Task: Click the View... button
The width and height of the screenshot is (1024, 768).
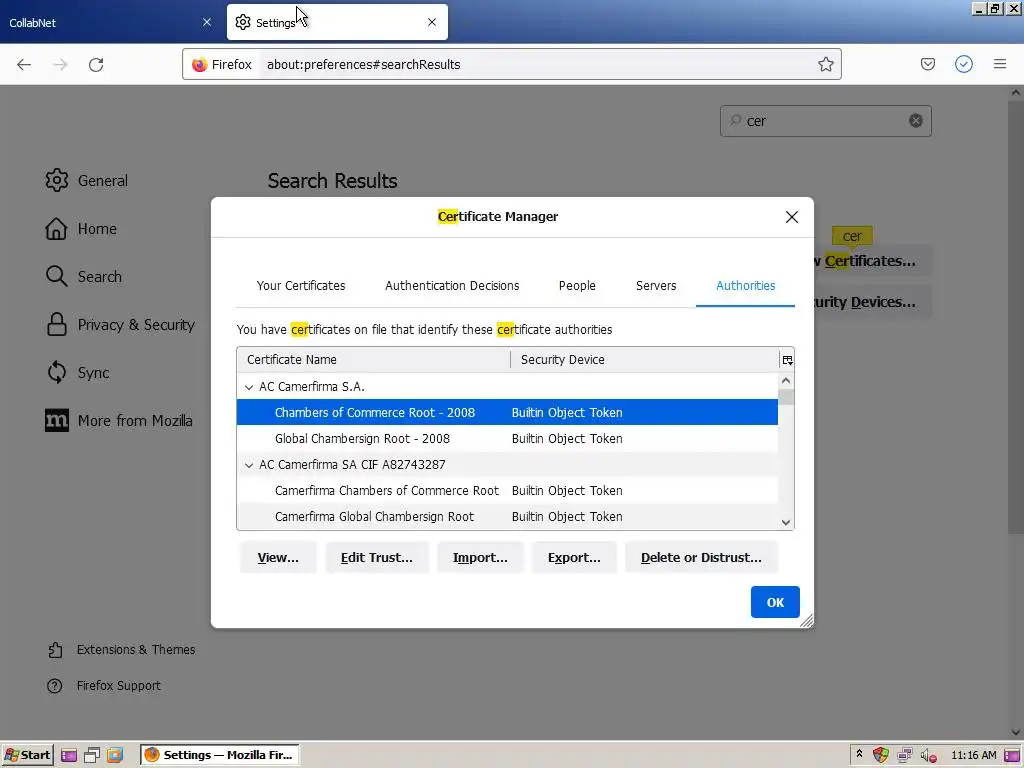Action: pos(278,558)
